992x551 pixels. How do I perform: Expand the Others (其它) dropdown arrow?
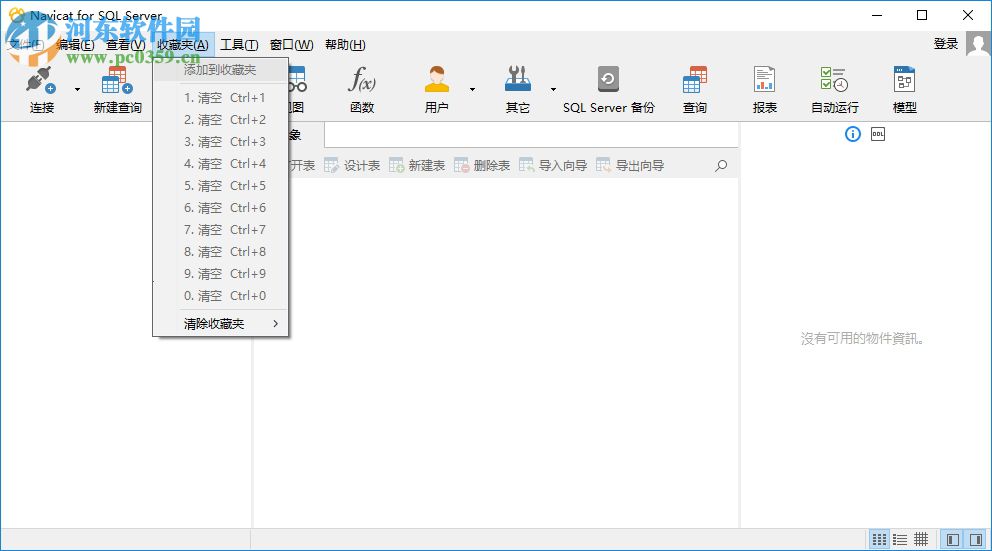(553, 90)
